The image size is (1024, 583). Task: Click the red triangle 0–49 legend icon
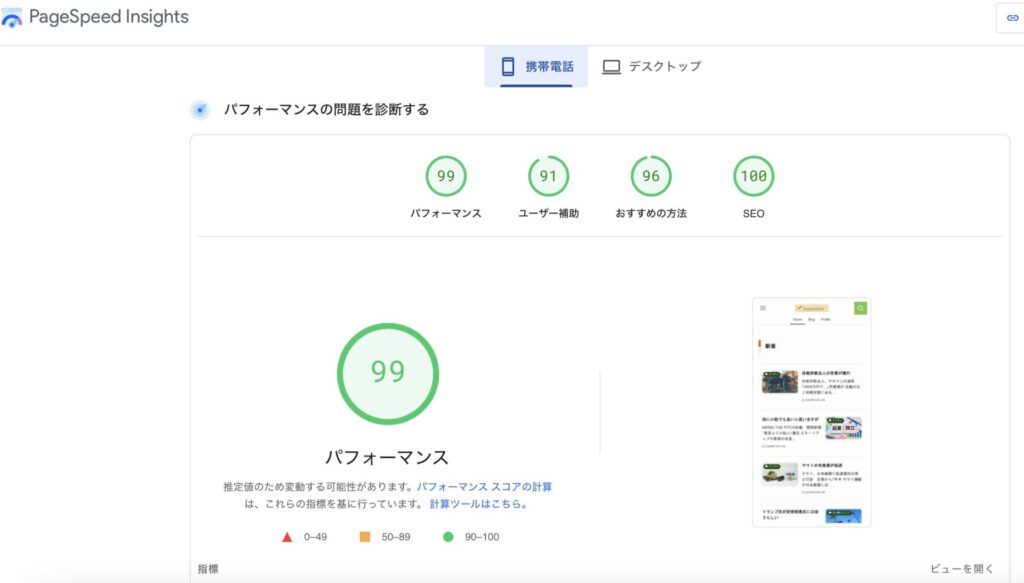287,537
